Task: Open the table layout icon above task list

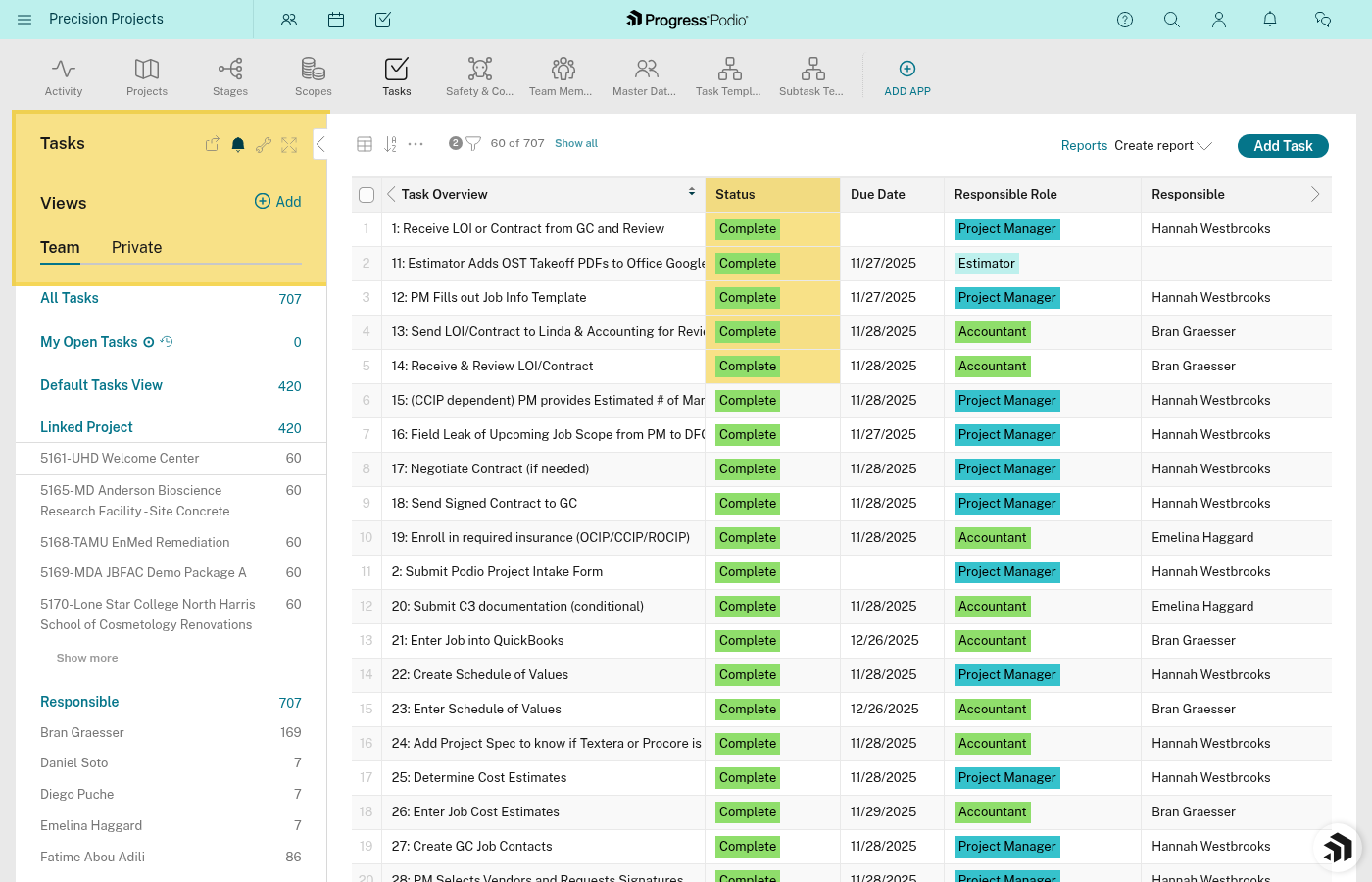Action: 365,143
